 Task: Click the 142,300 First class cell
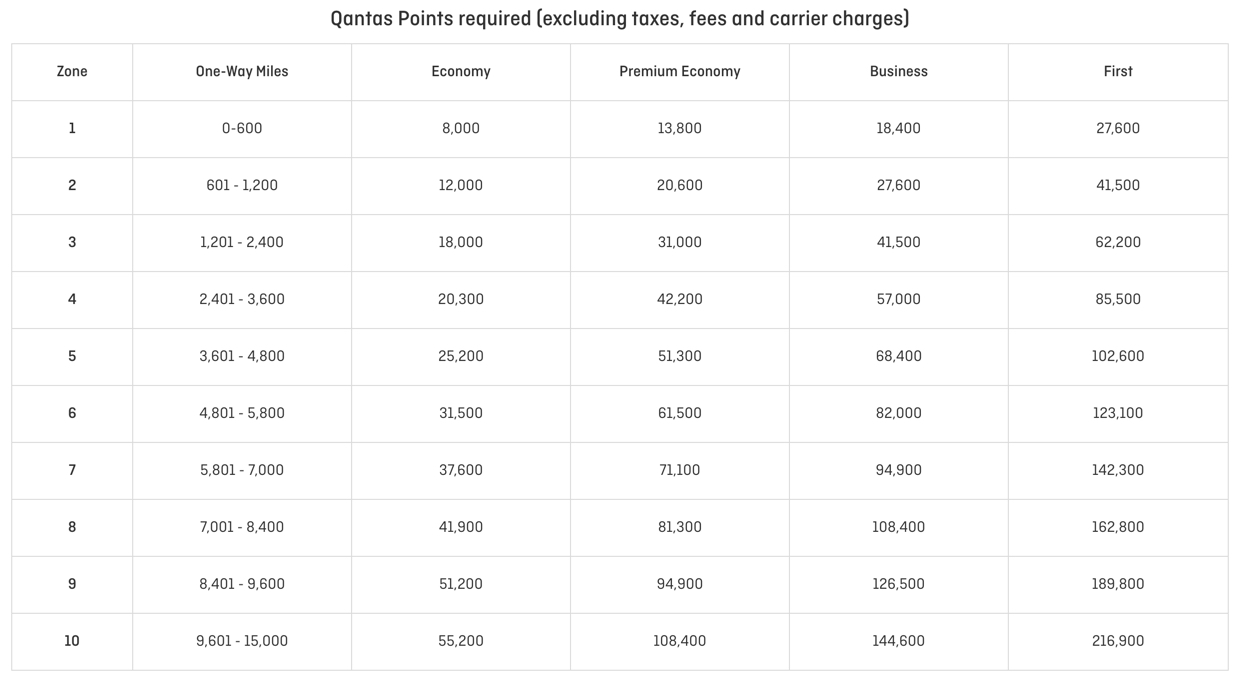(x=1118, y=470)
